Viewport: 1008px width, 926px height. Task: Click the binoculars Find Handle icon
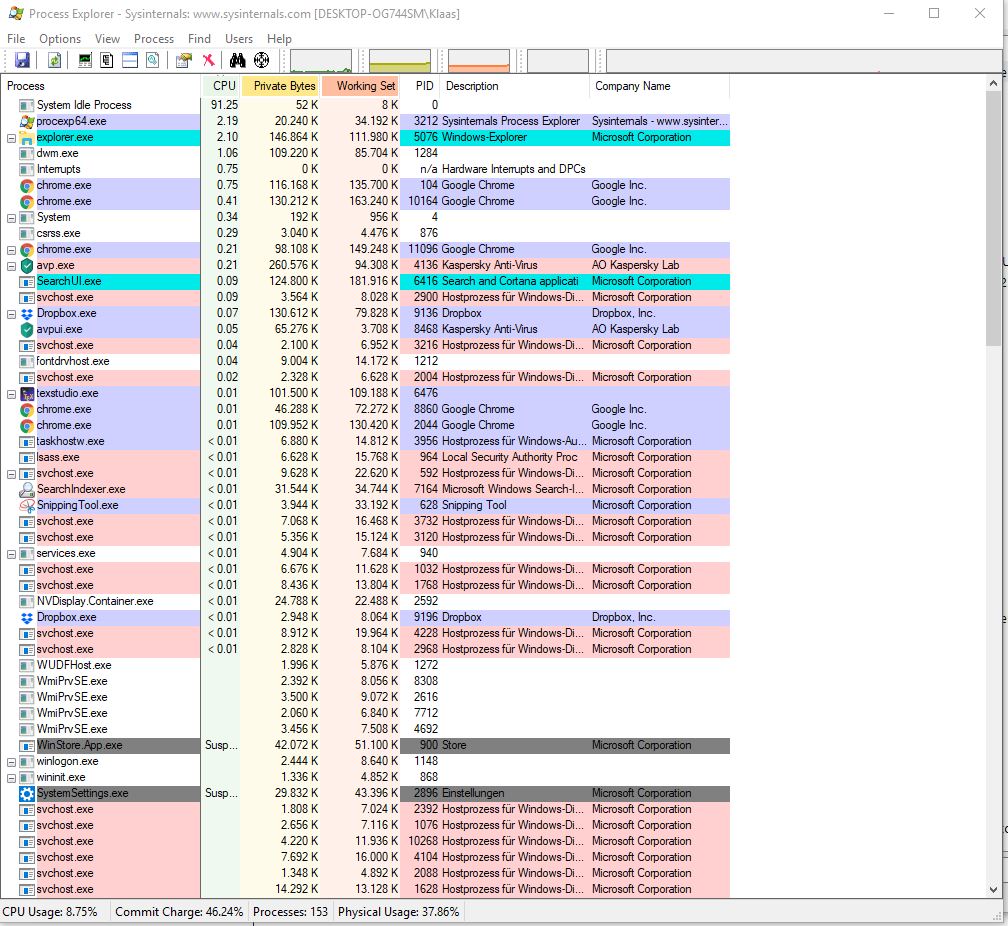click(238, 60)
